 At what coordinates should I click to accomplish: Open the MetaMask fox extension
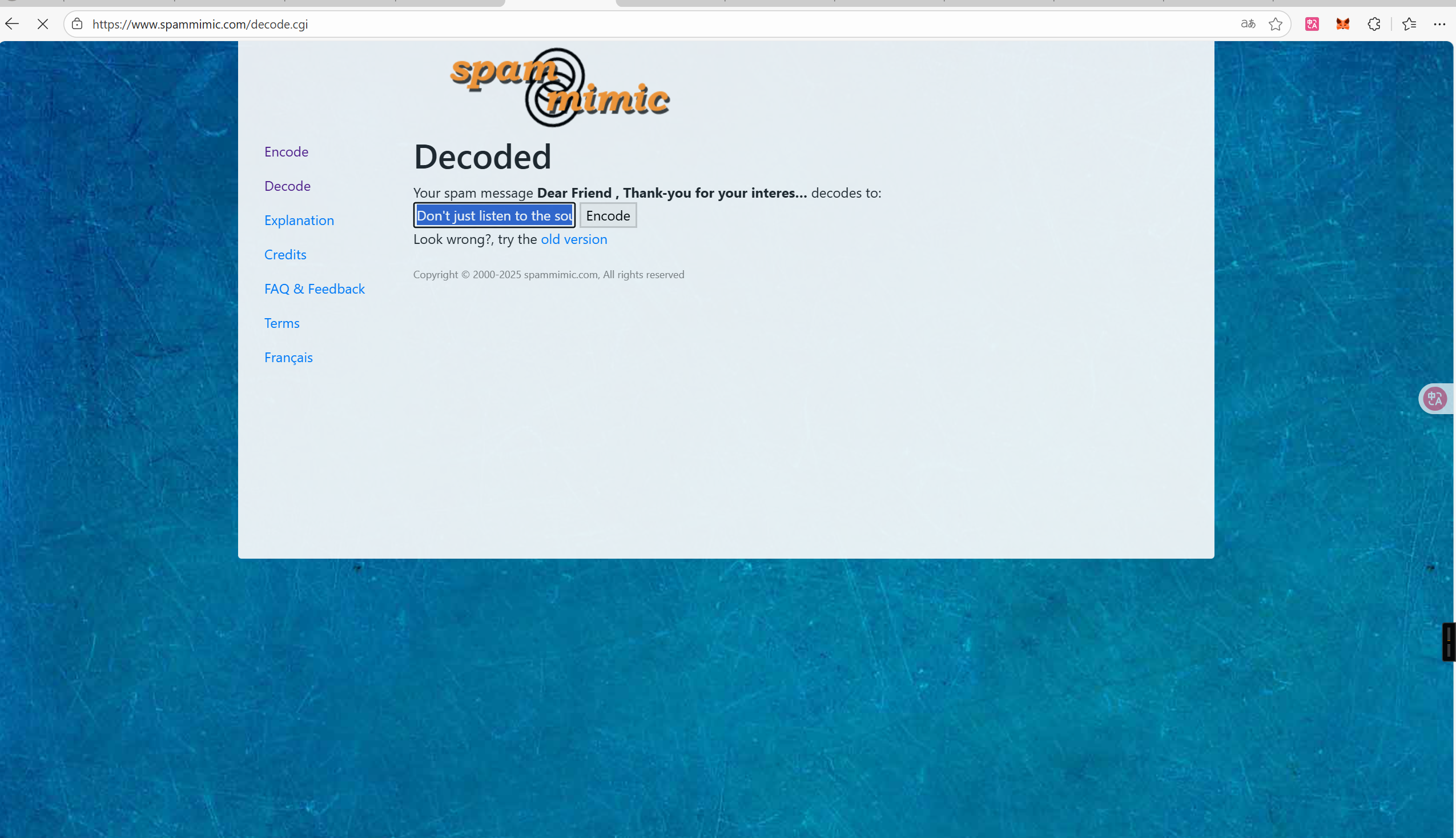coord(1343,23)
